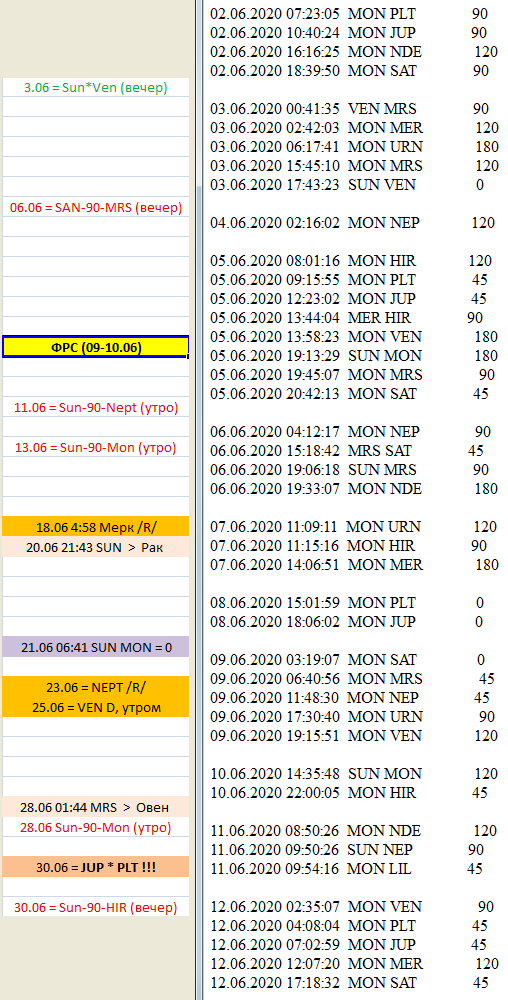Viewport: 508px width, 1000px height.
Task: Select the 20.06 21:43 SUN > Рак cell
Action: tap(96, 547)
